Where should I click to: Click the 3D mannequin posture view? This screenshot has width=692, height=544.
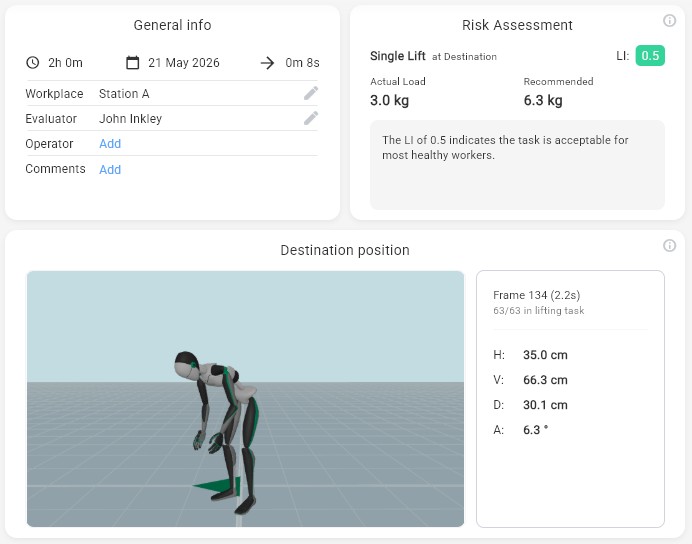(x=245, y=399)
